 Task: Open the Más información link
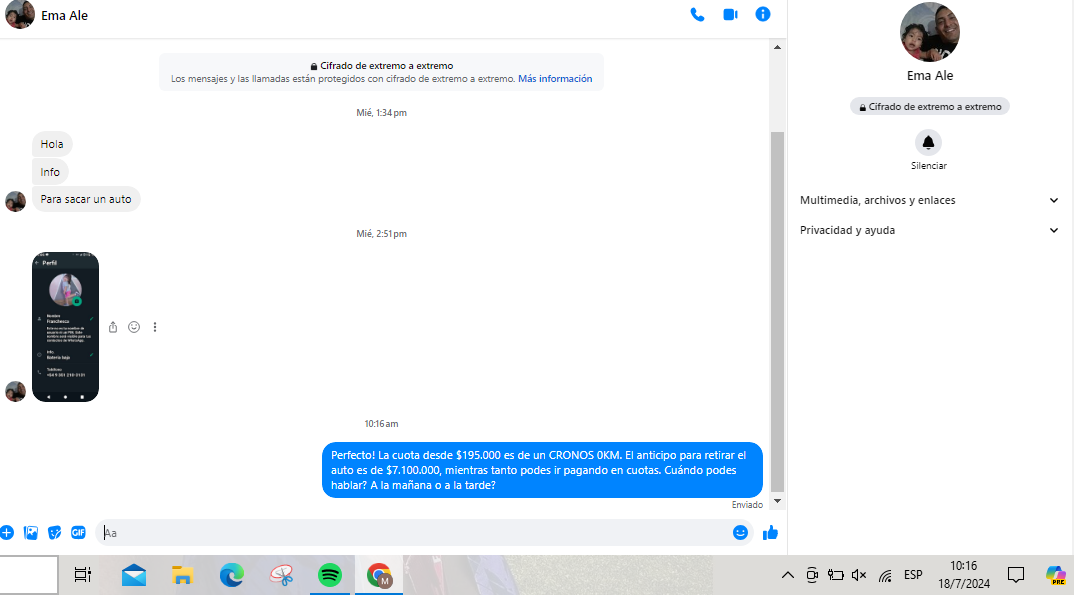click(x=555, y=79)
